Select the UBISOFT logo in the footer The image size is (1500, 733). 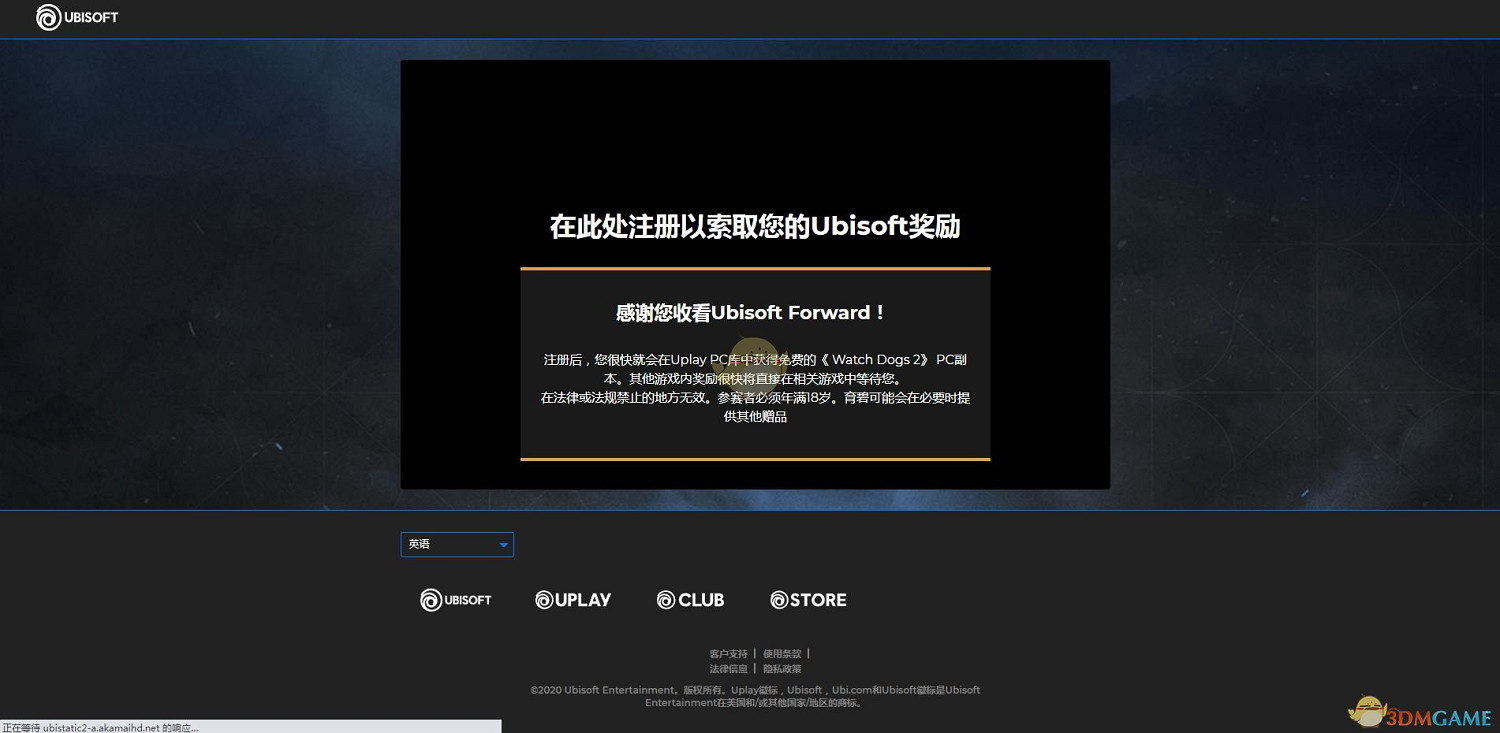tap(456, 599)
